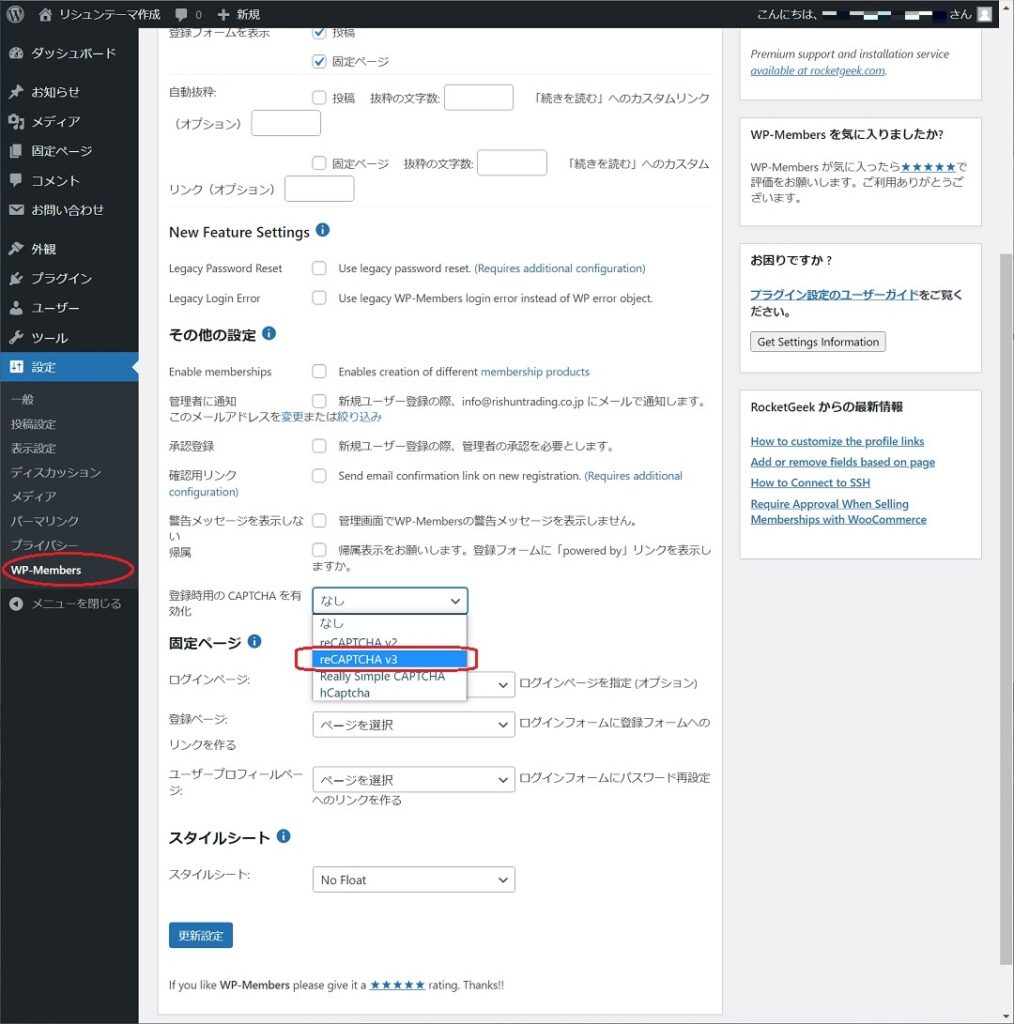Open the スタイルシート No Float dropdown
1014x1024 pixels.
[414, 880]
